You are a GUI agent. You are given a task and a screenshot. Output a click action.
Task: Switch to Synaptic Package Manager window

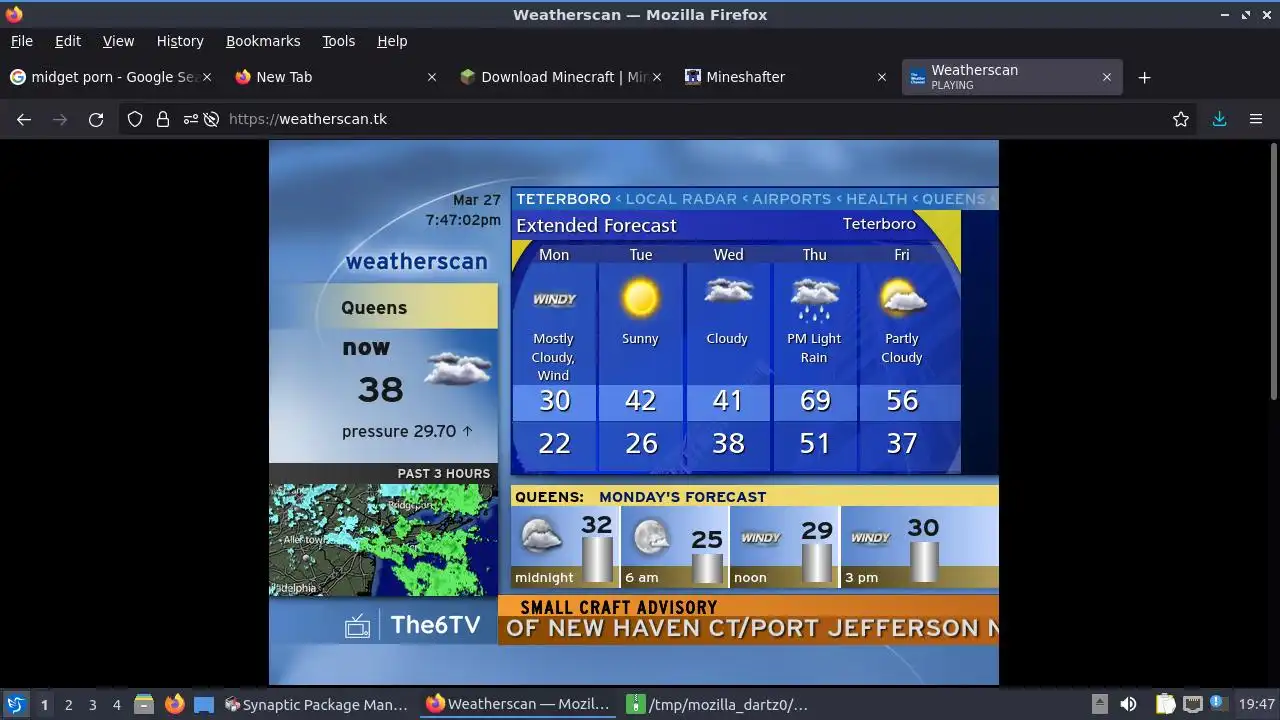click(x=317, y=704)
